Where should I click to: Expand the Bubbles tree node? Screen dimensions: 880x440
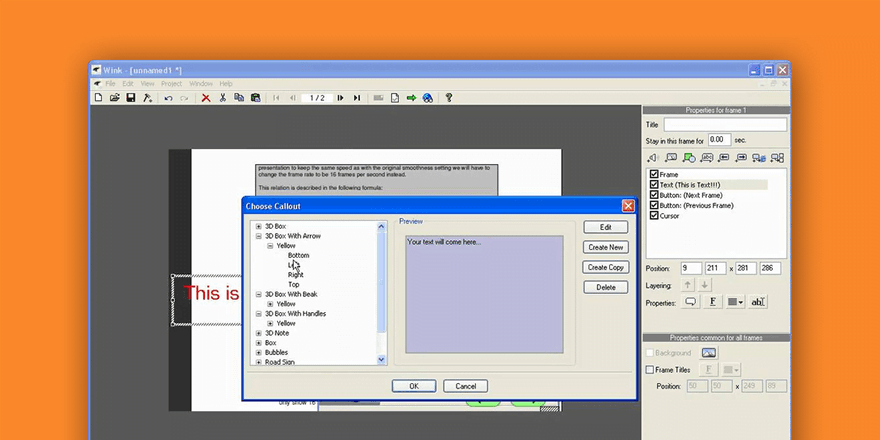point(258,353)
